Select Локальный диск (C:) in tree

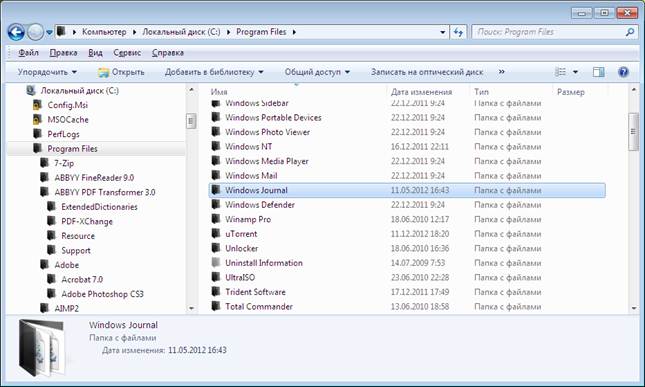click(x=79, y=90)
